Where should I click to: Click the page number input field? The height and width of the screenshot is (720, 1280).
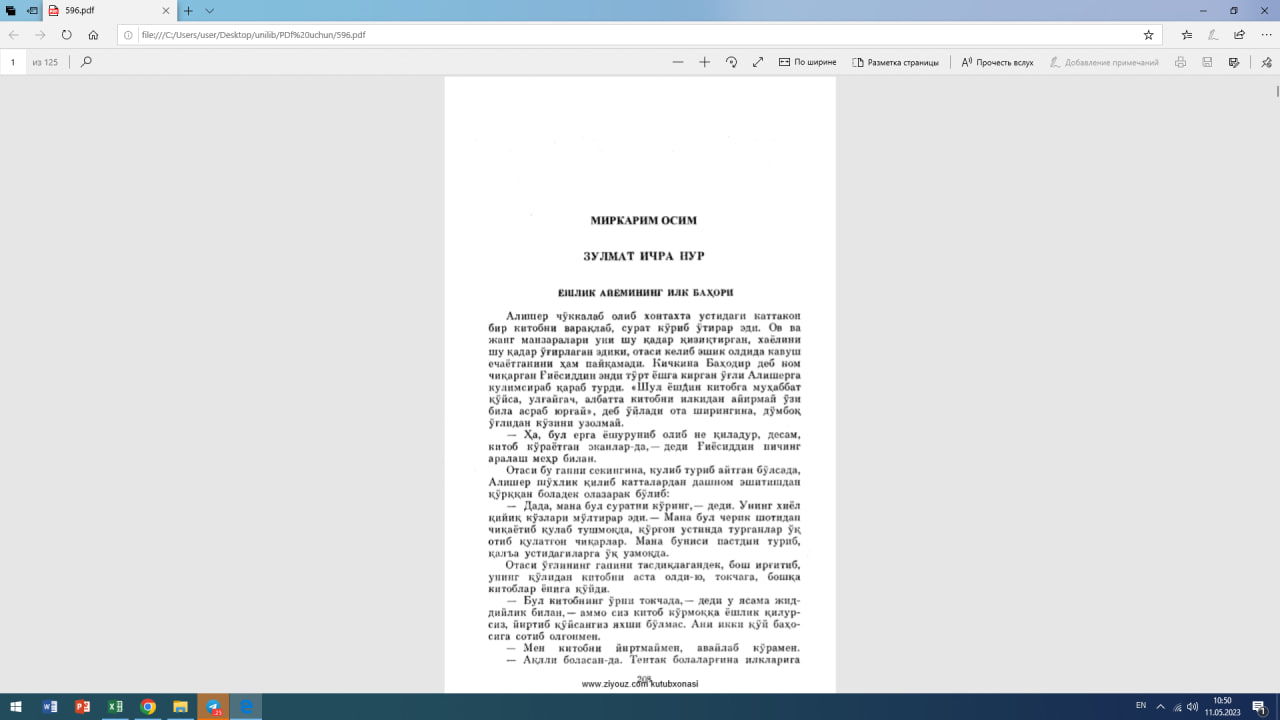14,62
